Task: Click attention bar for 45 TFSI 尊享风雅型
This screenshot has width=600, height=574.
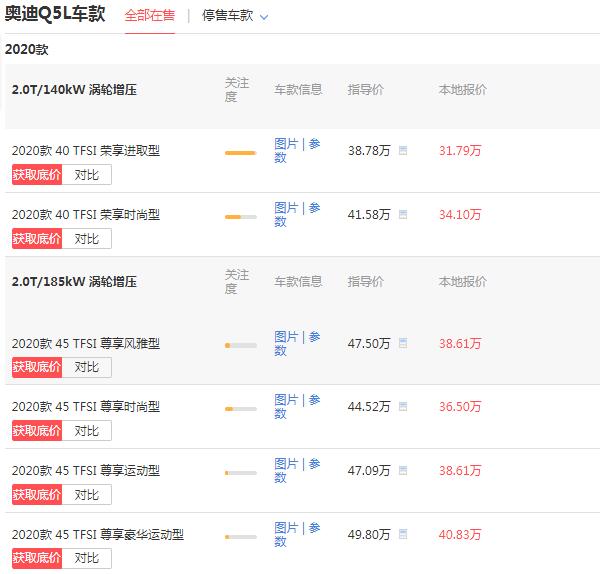Action: [241, 346]
